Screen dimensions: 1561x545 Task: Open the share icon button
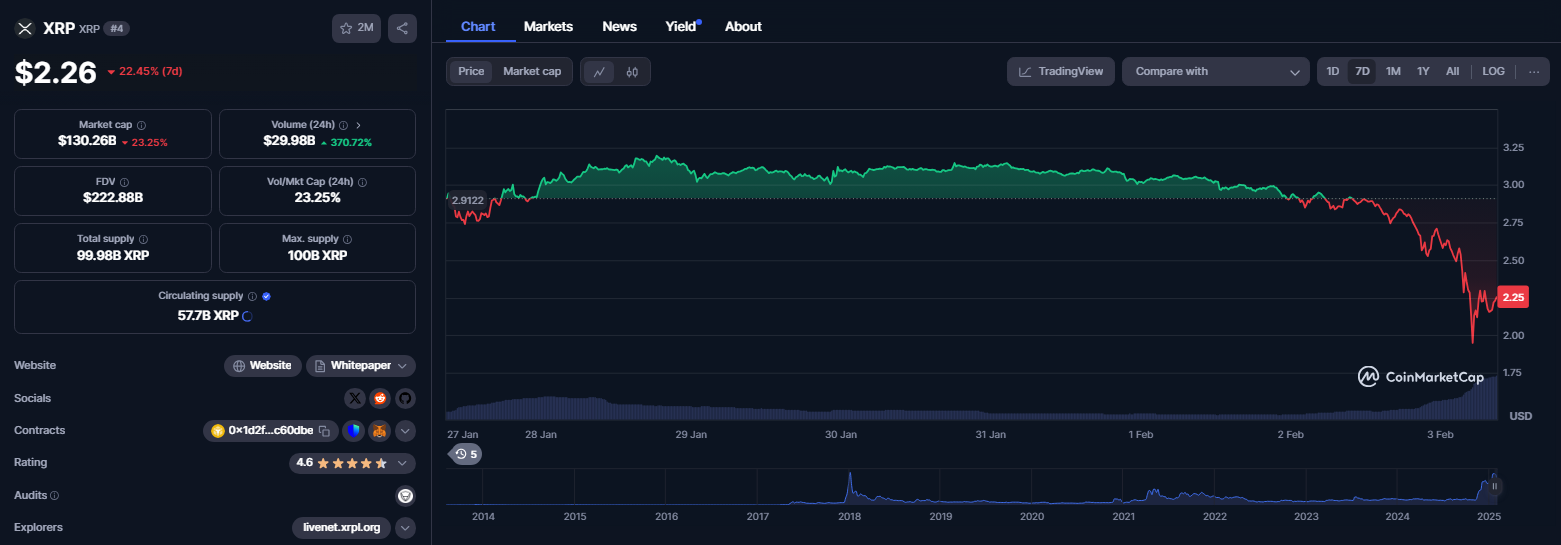(402, 28)
